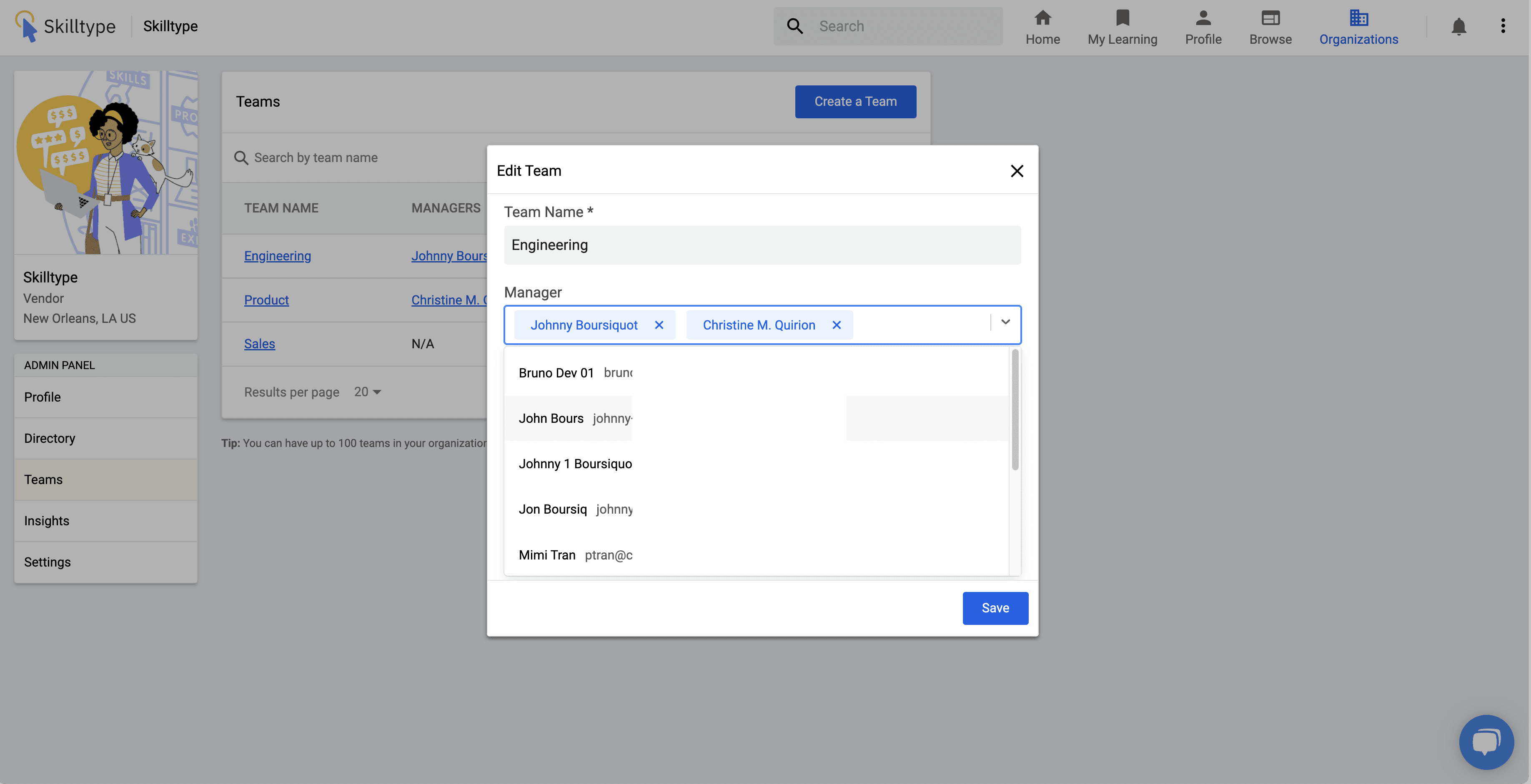The width and height of the screenshot is (1531, 784).
Task: Close the Edit Team dialog
Action: tap(1016, 171)
